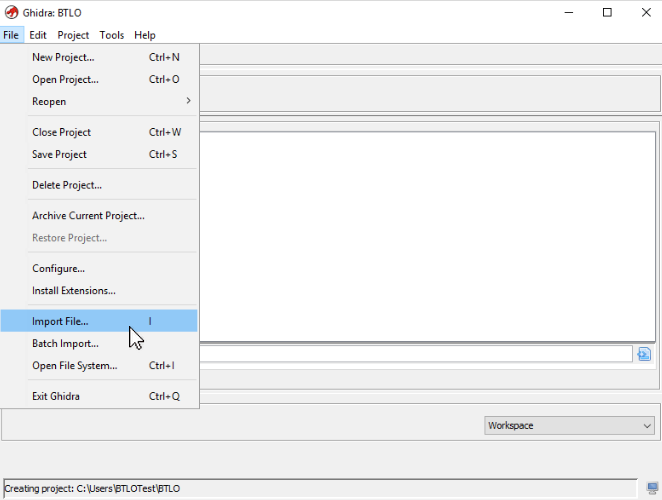
Task: Choose Batch Import... entry
Action: click(99, 343)
